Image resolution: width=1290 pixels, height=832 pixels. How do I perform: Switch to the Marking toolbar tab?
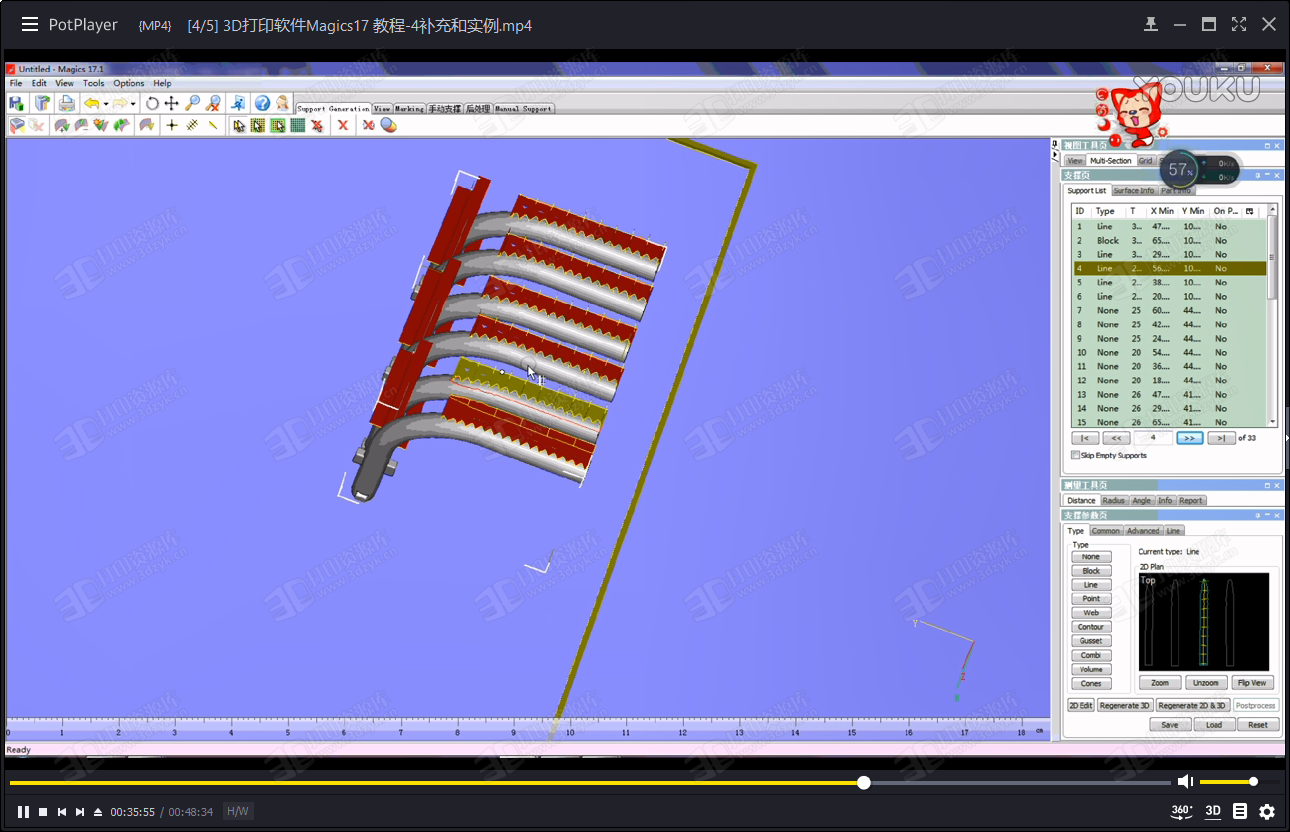coord(408,108)
